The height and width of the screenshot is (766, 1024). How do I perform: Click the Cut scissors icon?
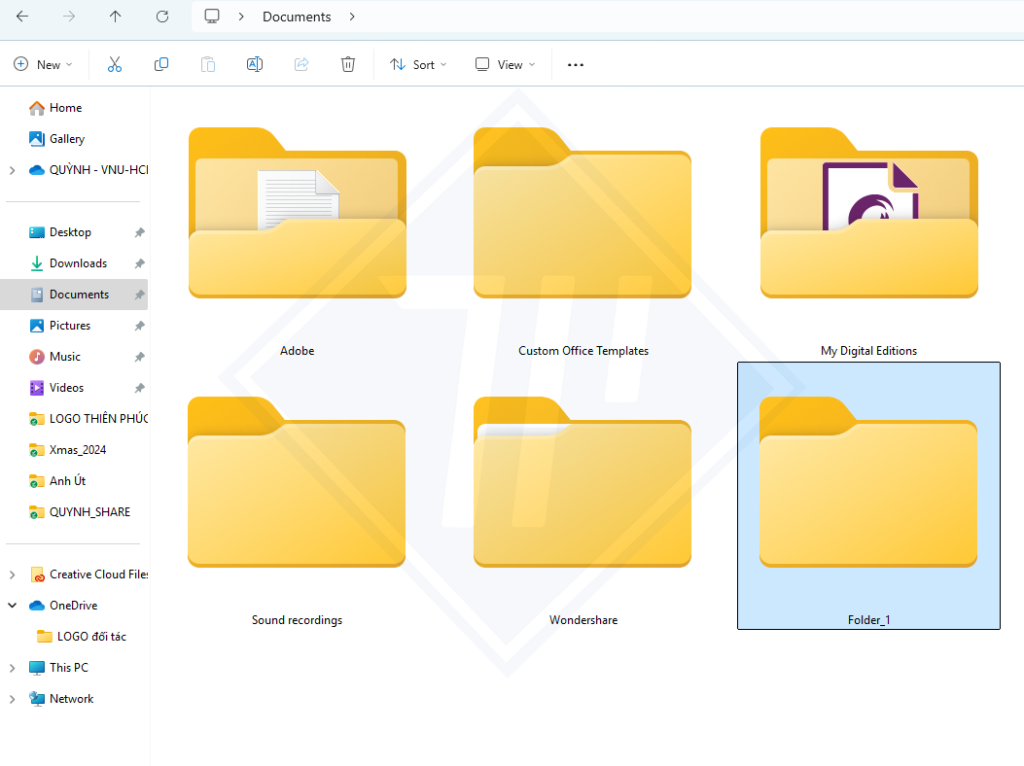[114, 64]
